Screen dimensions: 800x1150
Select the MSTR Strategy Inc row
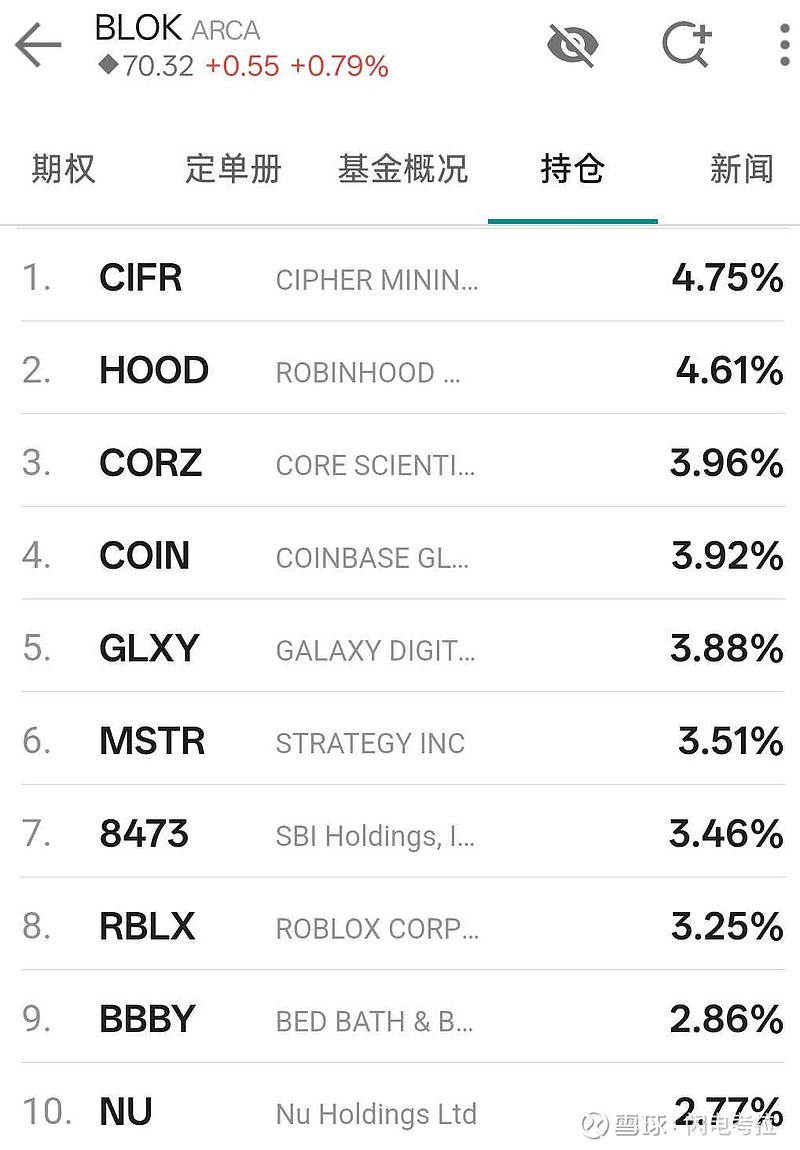[x=400, y=742]
